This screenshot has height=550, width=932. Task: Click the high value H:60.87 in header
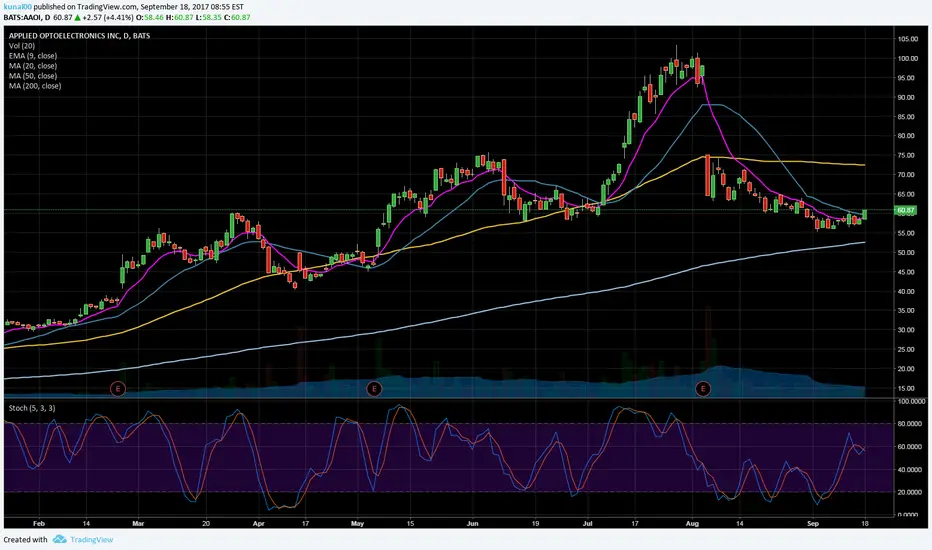180,17
